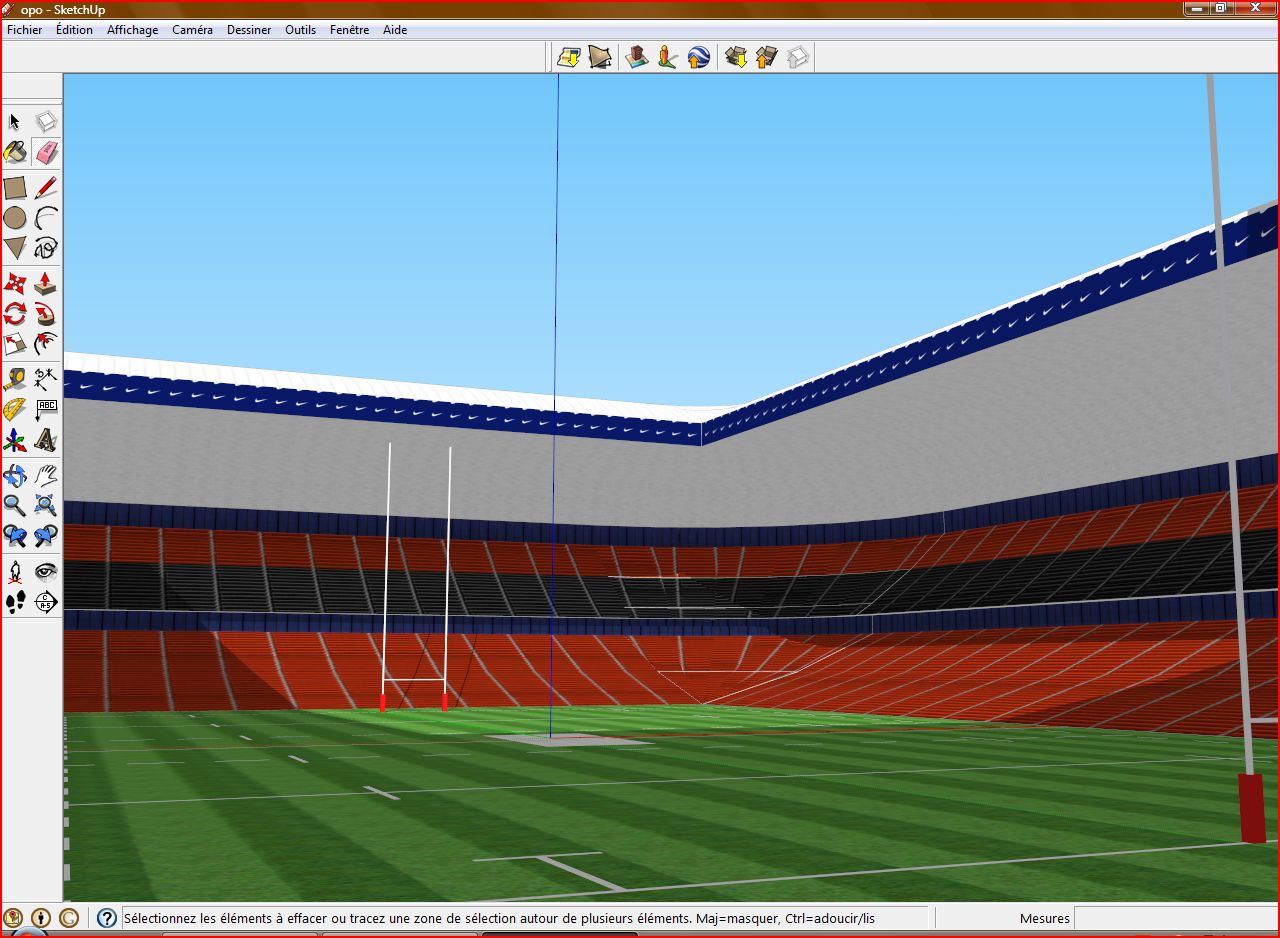This screenshot has height=938, width=1280.
Task: Open the Instructor help question-mark icon
Action: (x=107, y=918)
